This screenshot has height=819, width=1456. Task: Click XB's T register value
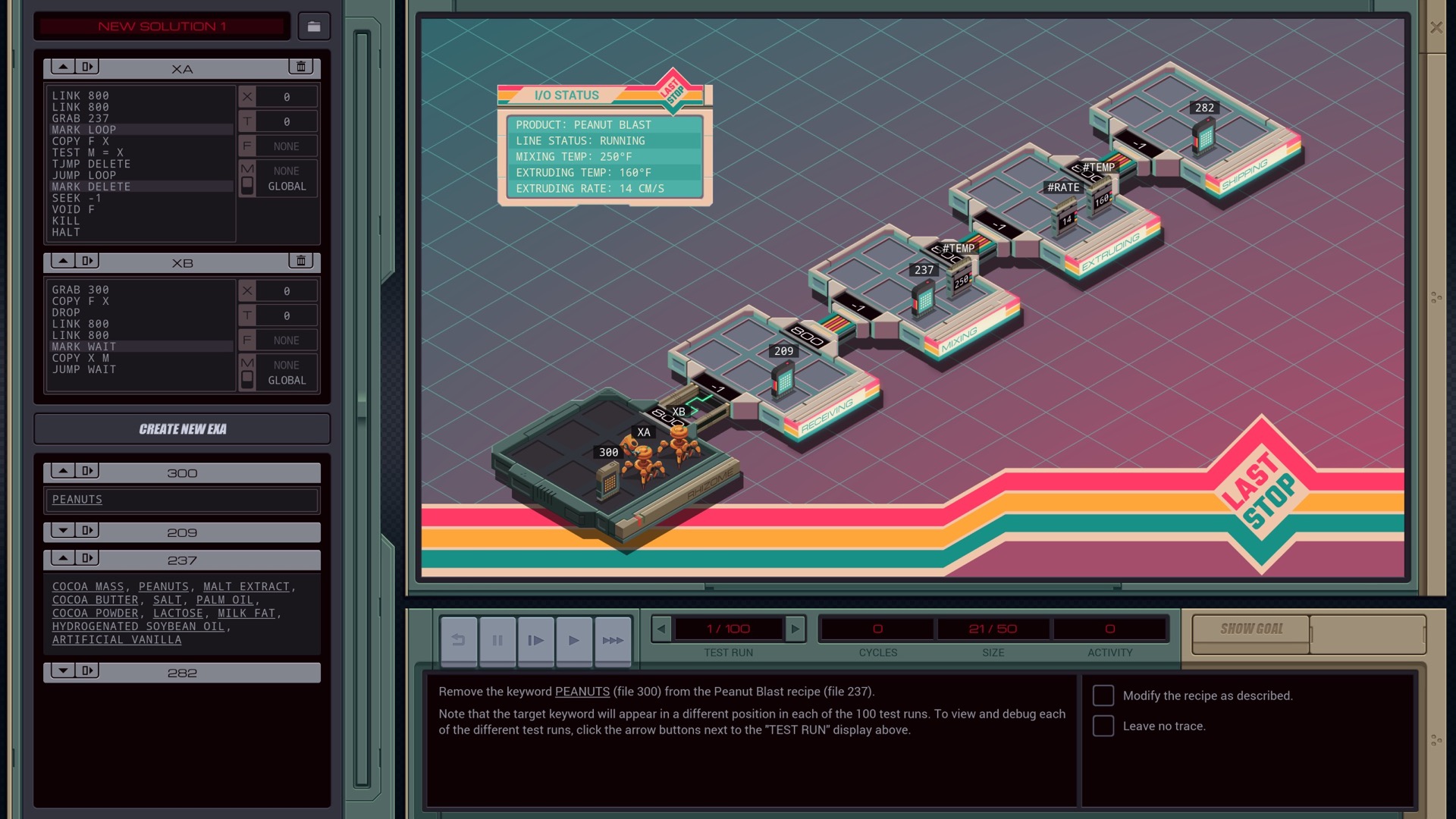click(287, 315)
